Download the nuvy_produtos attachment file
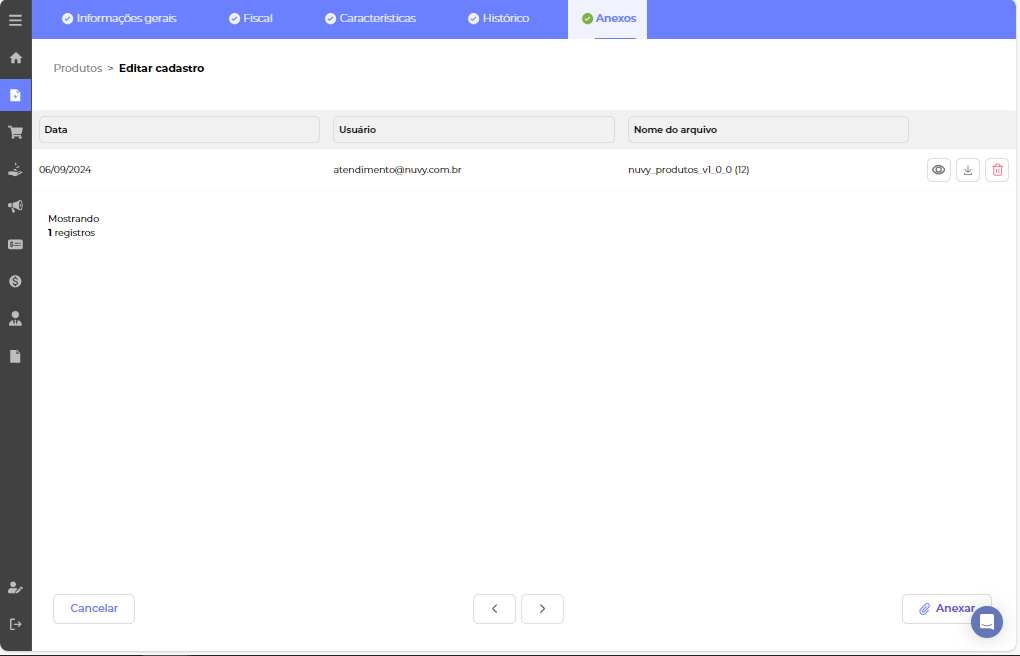Viewport: 1020px width, 656px height. 967,170
